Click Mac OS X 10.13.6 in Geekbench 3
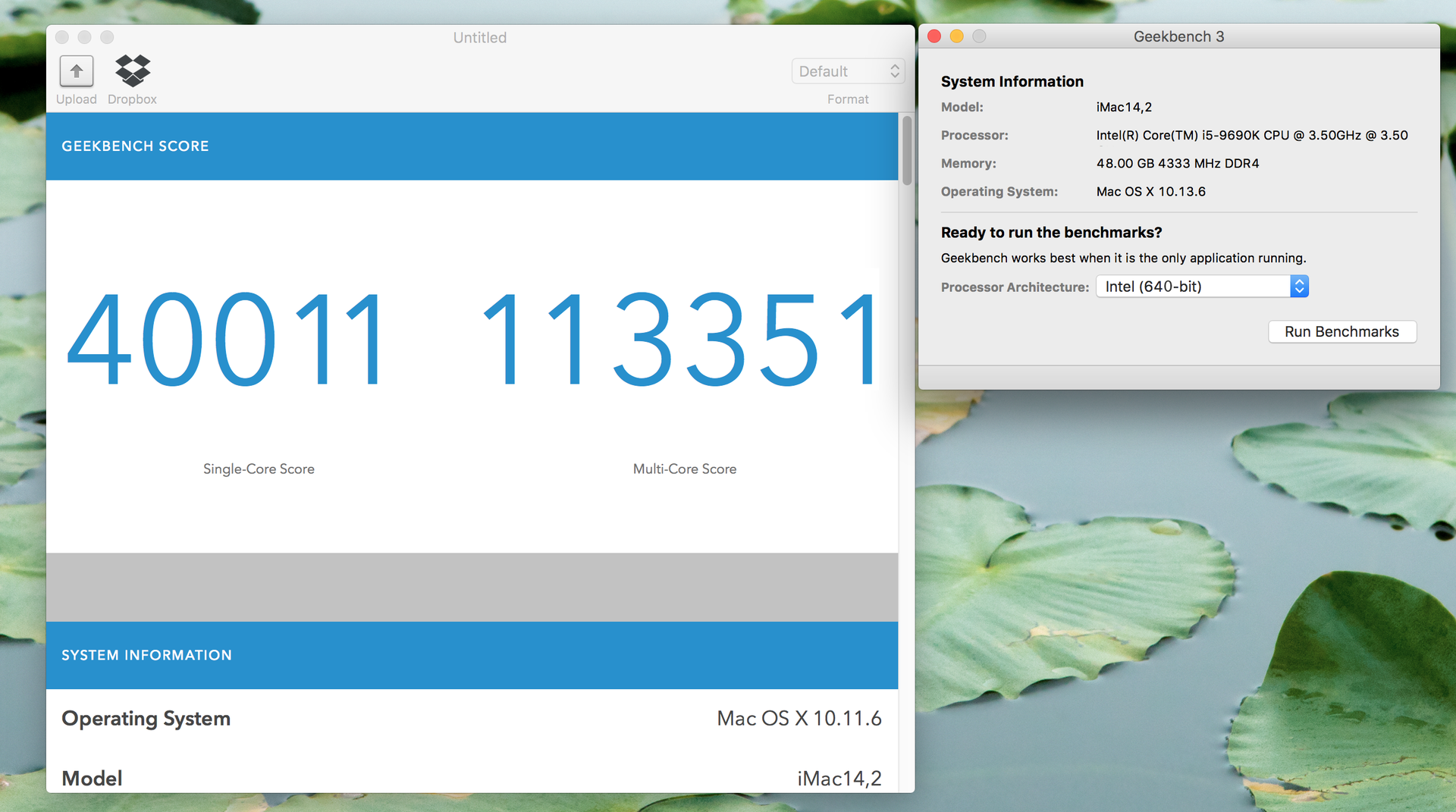The height and width of the screenshot is (812, 1456). pyautogui.click(x=1151, y=192)
